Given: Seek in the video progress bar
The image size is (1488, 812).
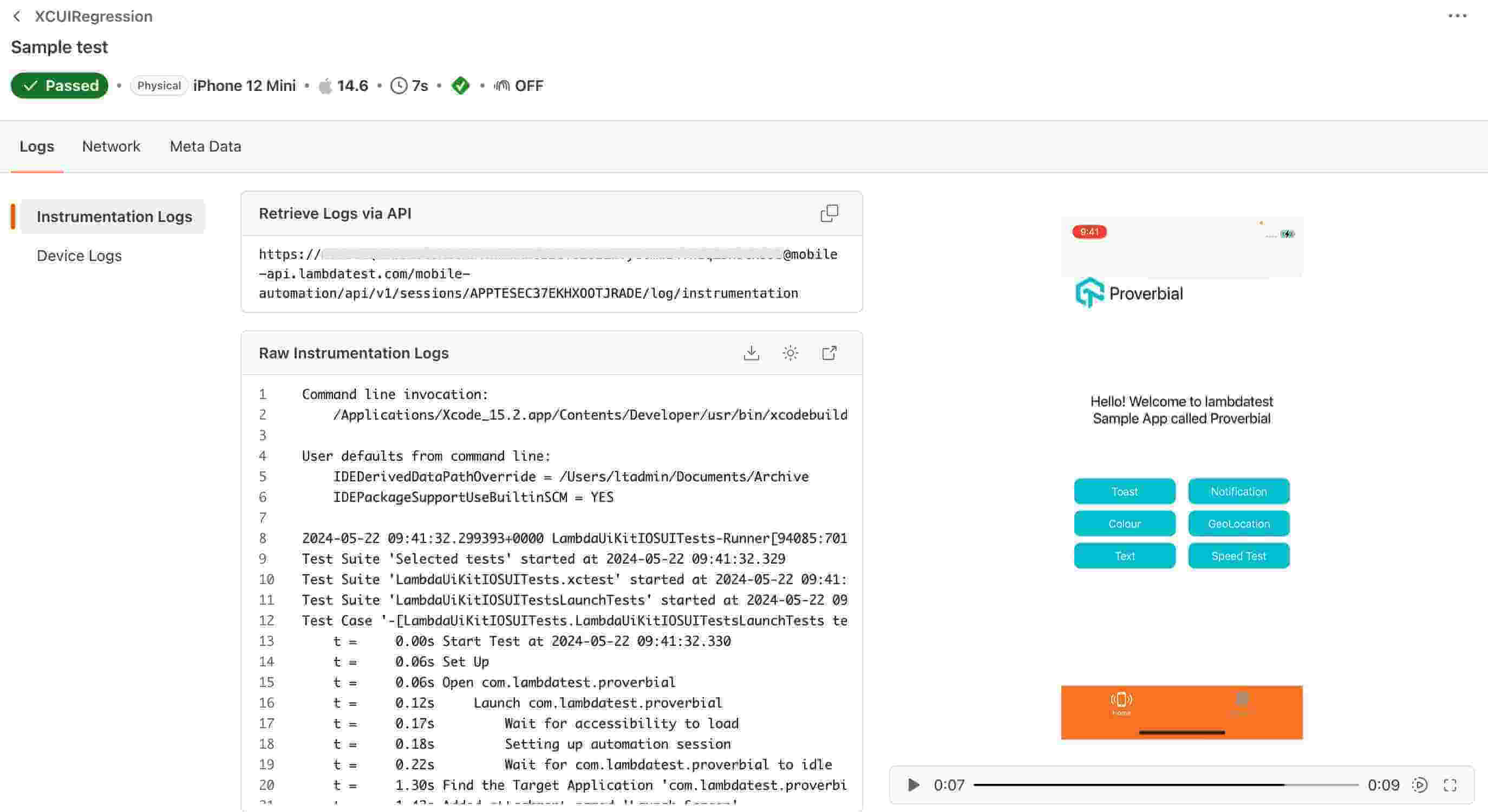Looking at the screenshot, I should click(1165, 785).
